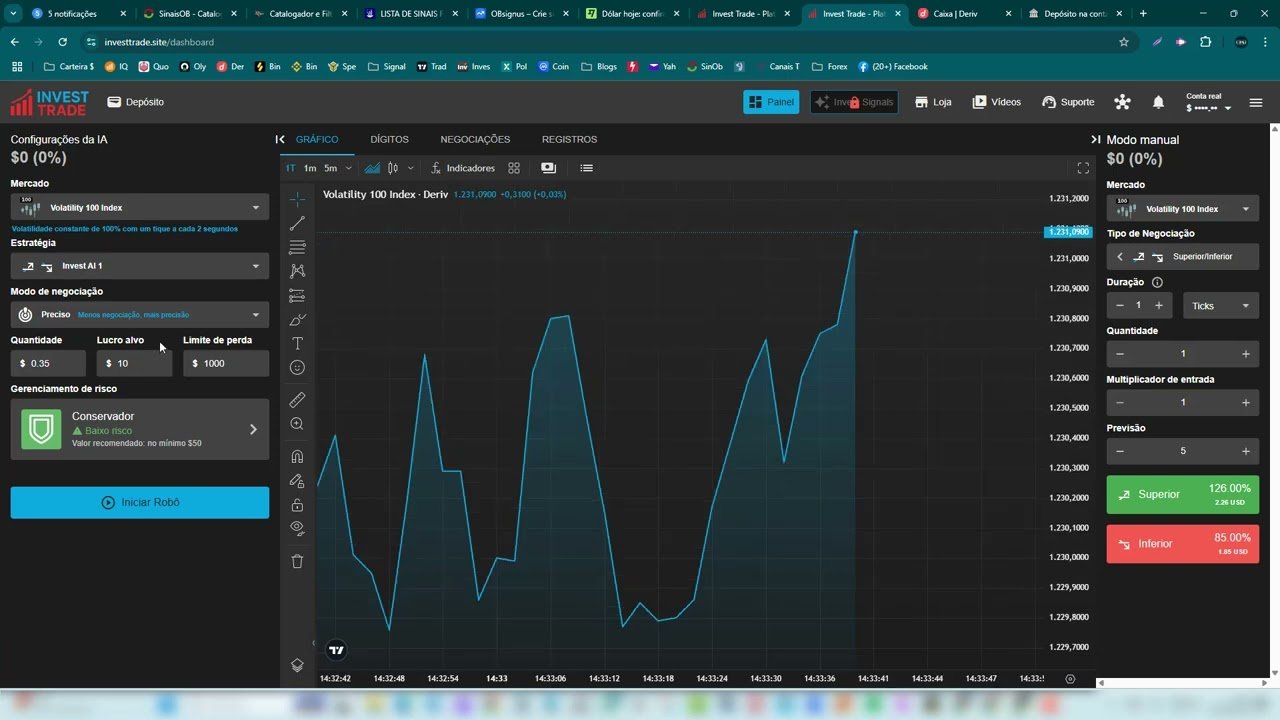1280x720 pixels.
Task: Select the 1T tick interval
Action: click(x=291, y=168)
